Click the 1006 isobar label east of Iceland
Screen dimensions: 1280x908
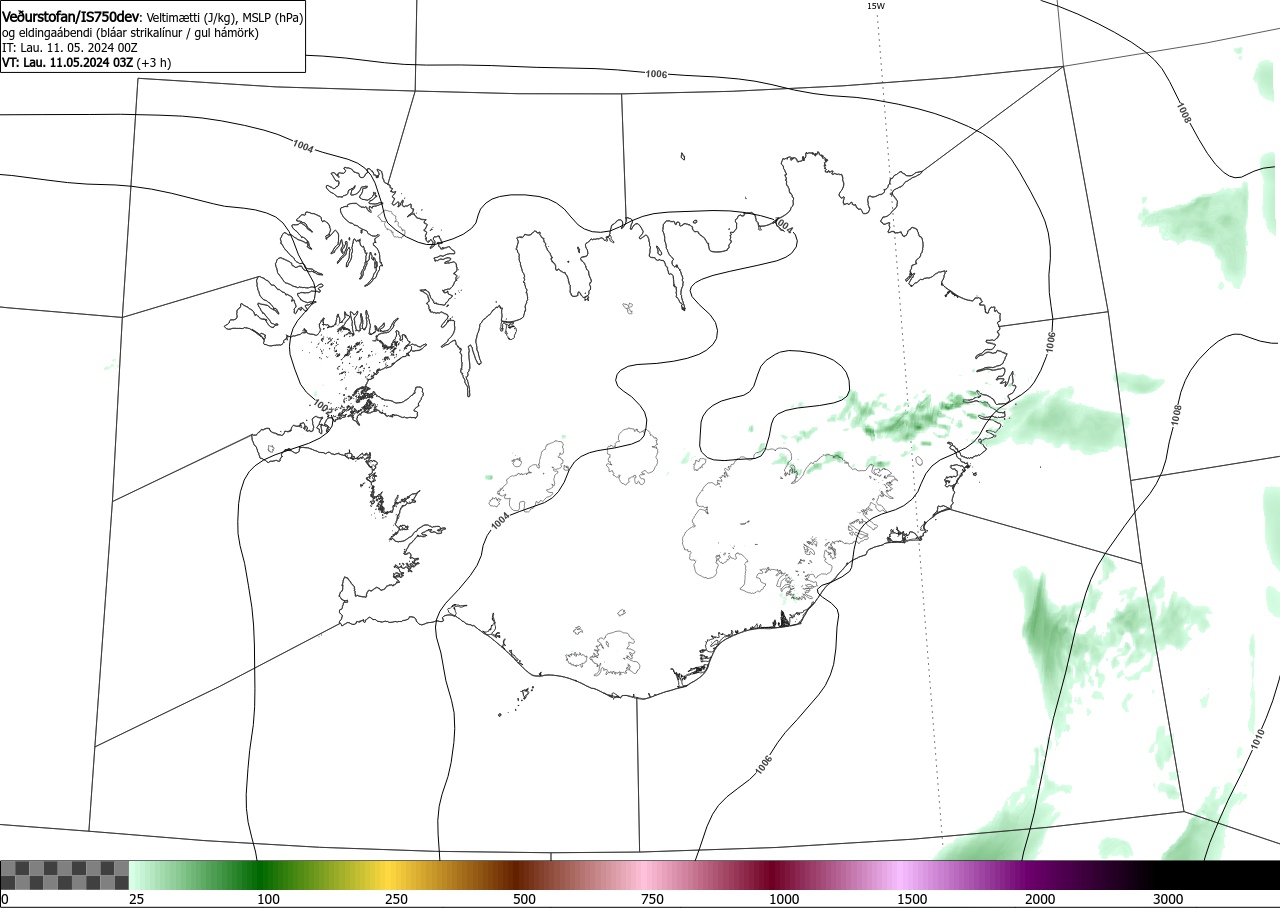[x=1049, y=341]
